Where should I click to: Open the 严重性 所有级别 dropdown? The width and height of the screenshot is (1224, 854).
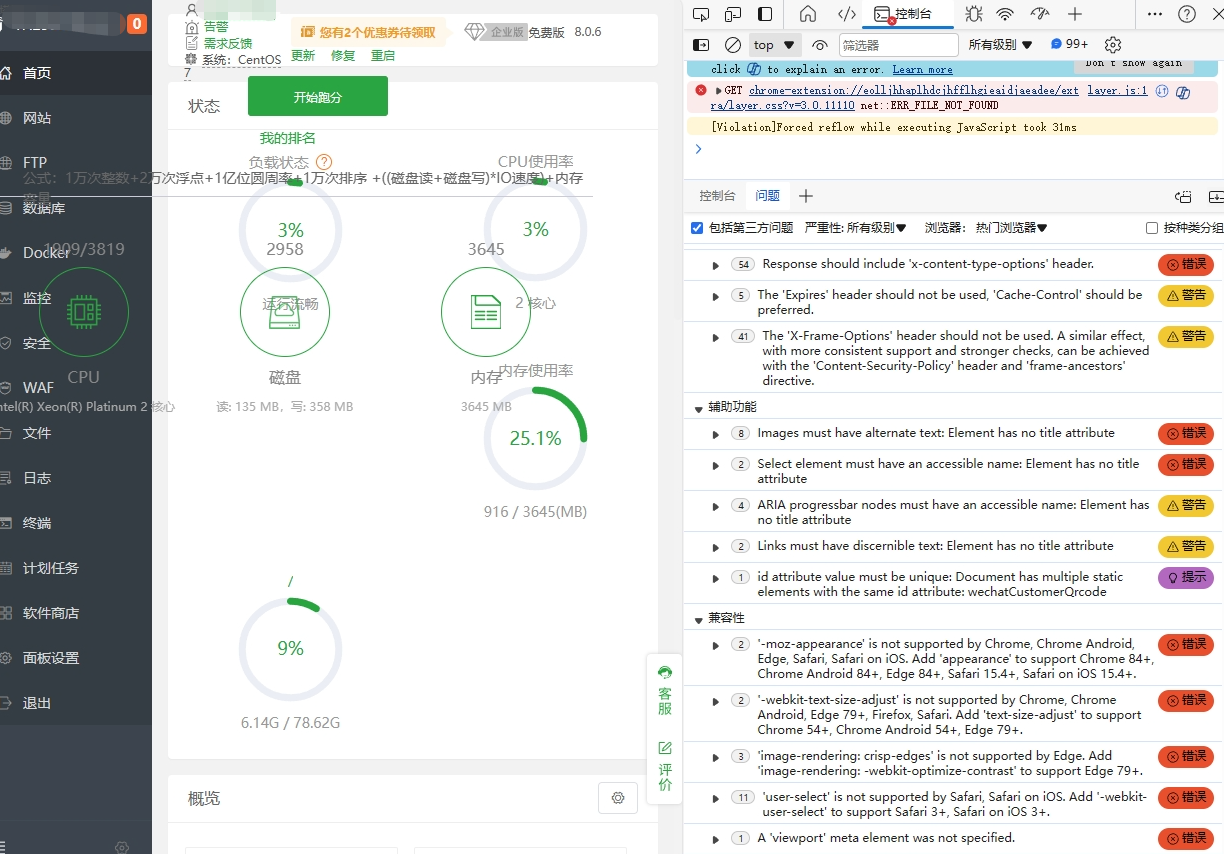click(x=856, y=228)
